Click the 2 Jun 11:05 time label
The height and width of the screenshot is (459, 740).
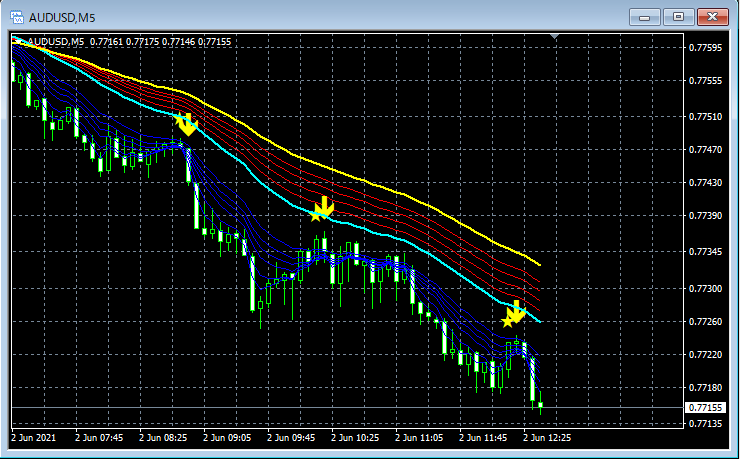(x=419, y=438)
